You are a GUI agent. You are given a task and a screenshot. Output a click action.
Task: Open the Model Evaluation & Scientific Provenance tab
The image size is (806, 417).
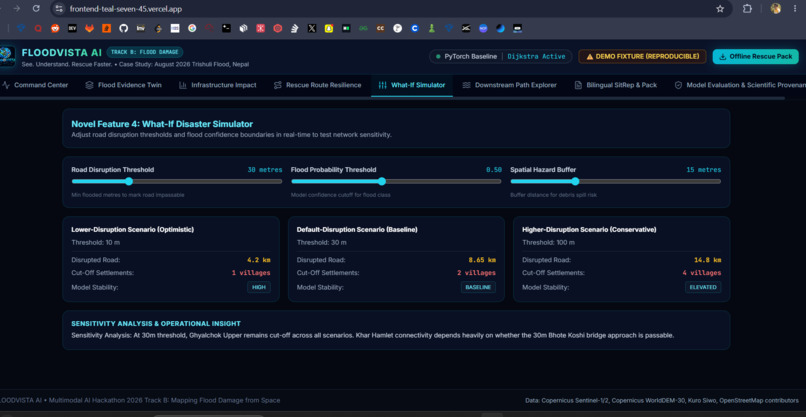[739, 85]
